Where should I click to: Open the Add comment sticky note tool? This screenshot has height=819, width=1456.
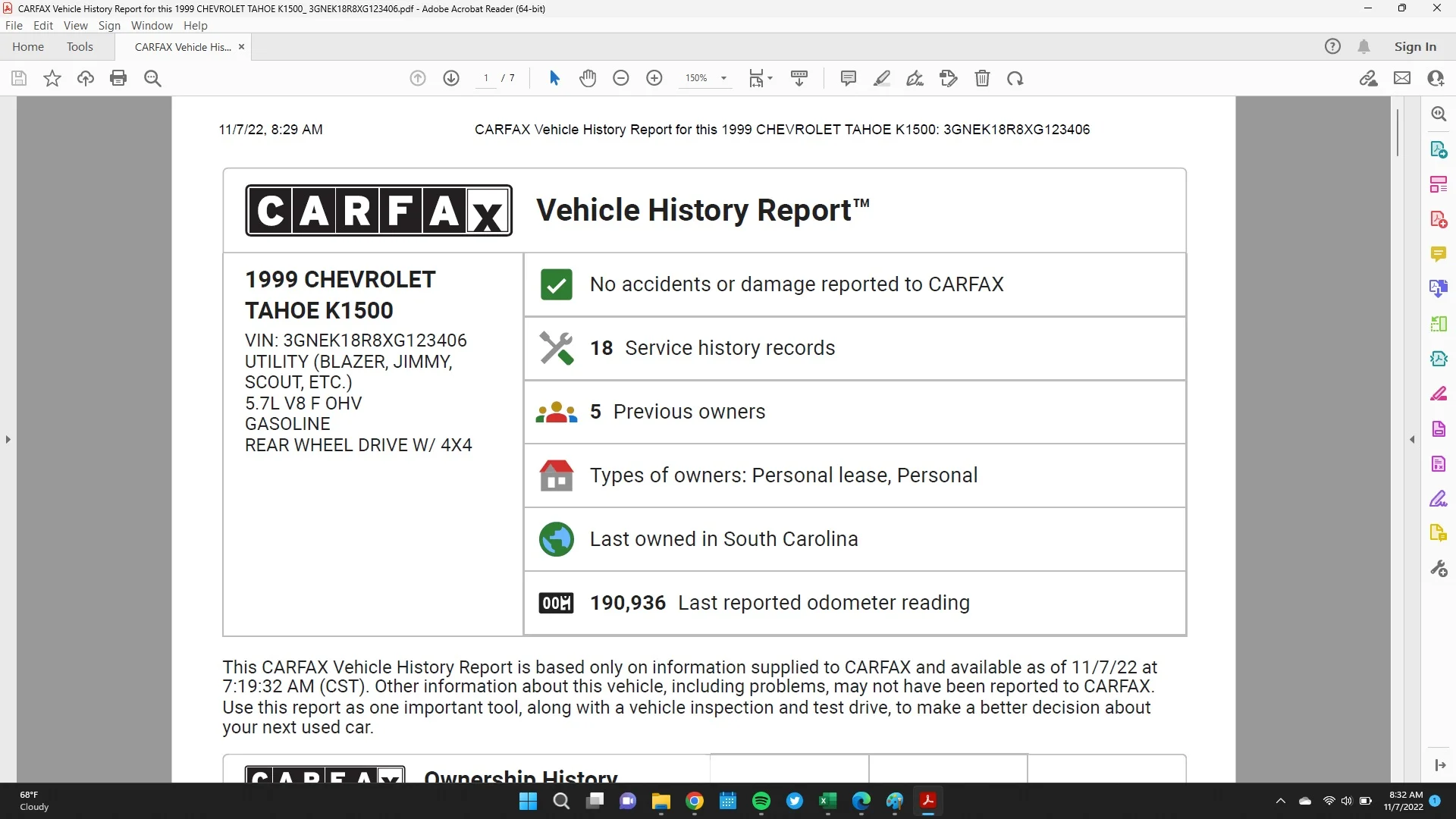point(849,78)
